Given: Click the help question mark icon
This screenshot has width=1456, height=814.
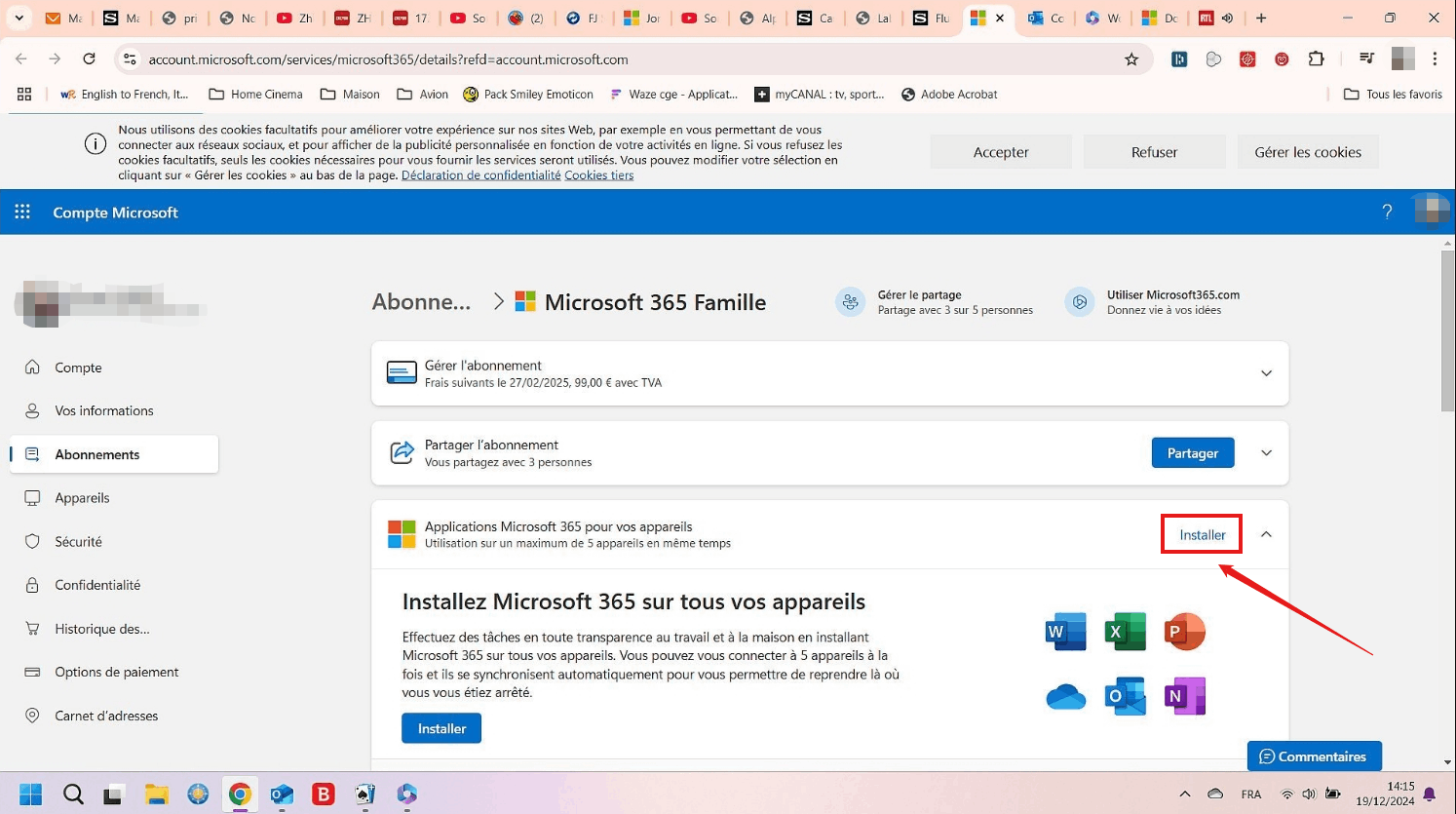Looking at the screenshot, I should click(1387, 212).
